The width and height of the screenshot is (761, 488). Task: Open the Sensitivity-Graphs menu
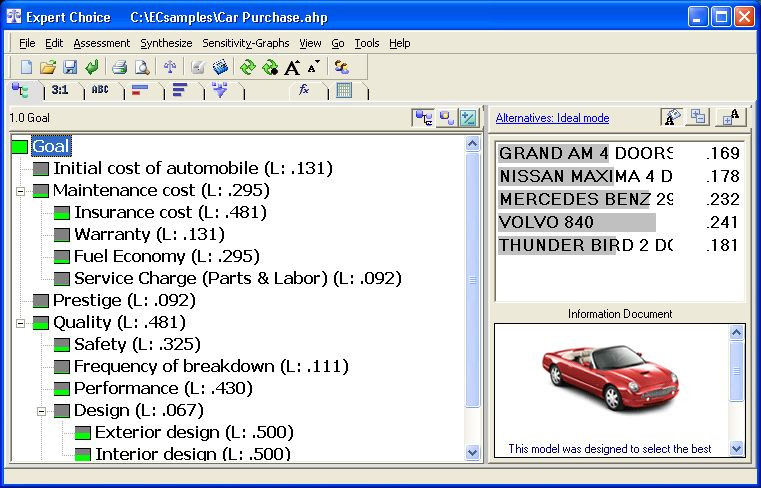coord(246,43)
